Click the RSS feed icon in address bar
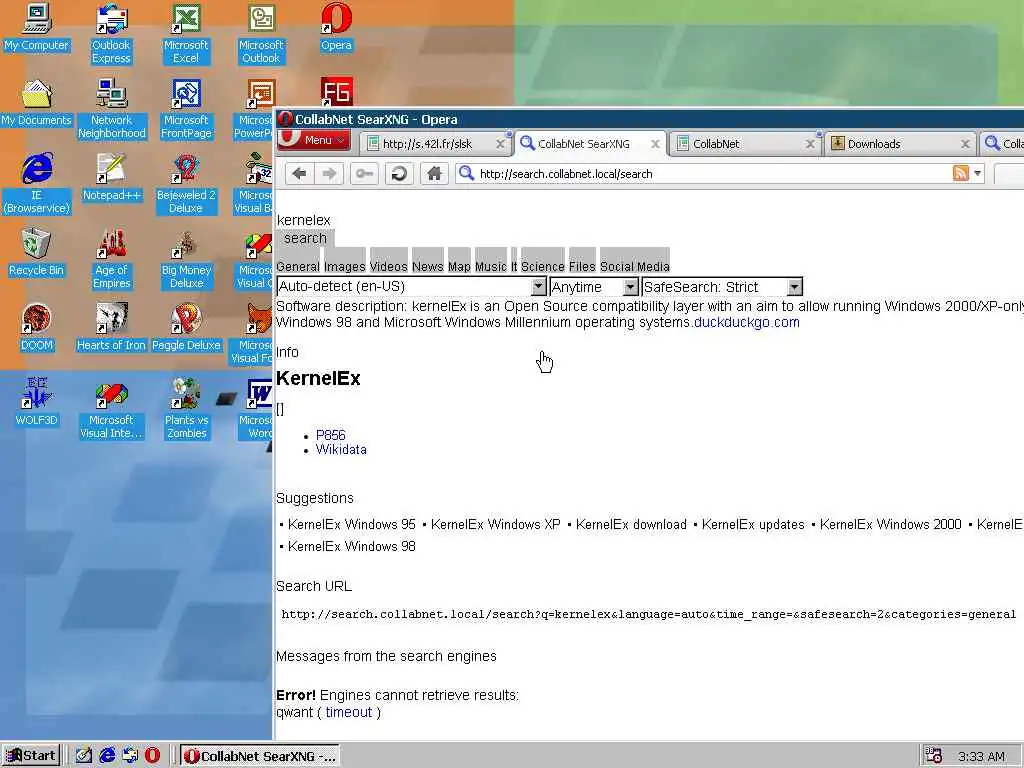The width and height of the screenshot is (1024, 768). [961, 174]
